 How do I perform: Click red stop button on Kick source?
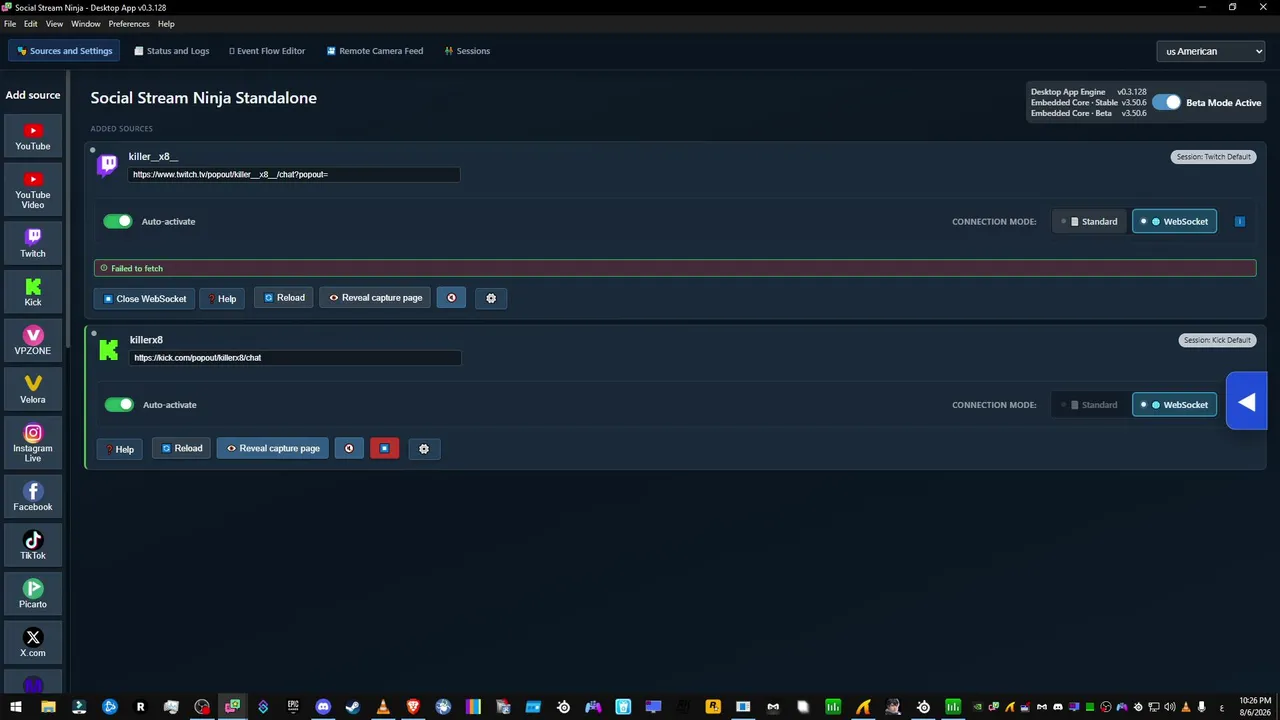tap(384, 449)
